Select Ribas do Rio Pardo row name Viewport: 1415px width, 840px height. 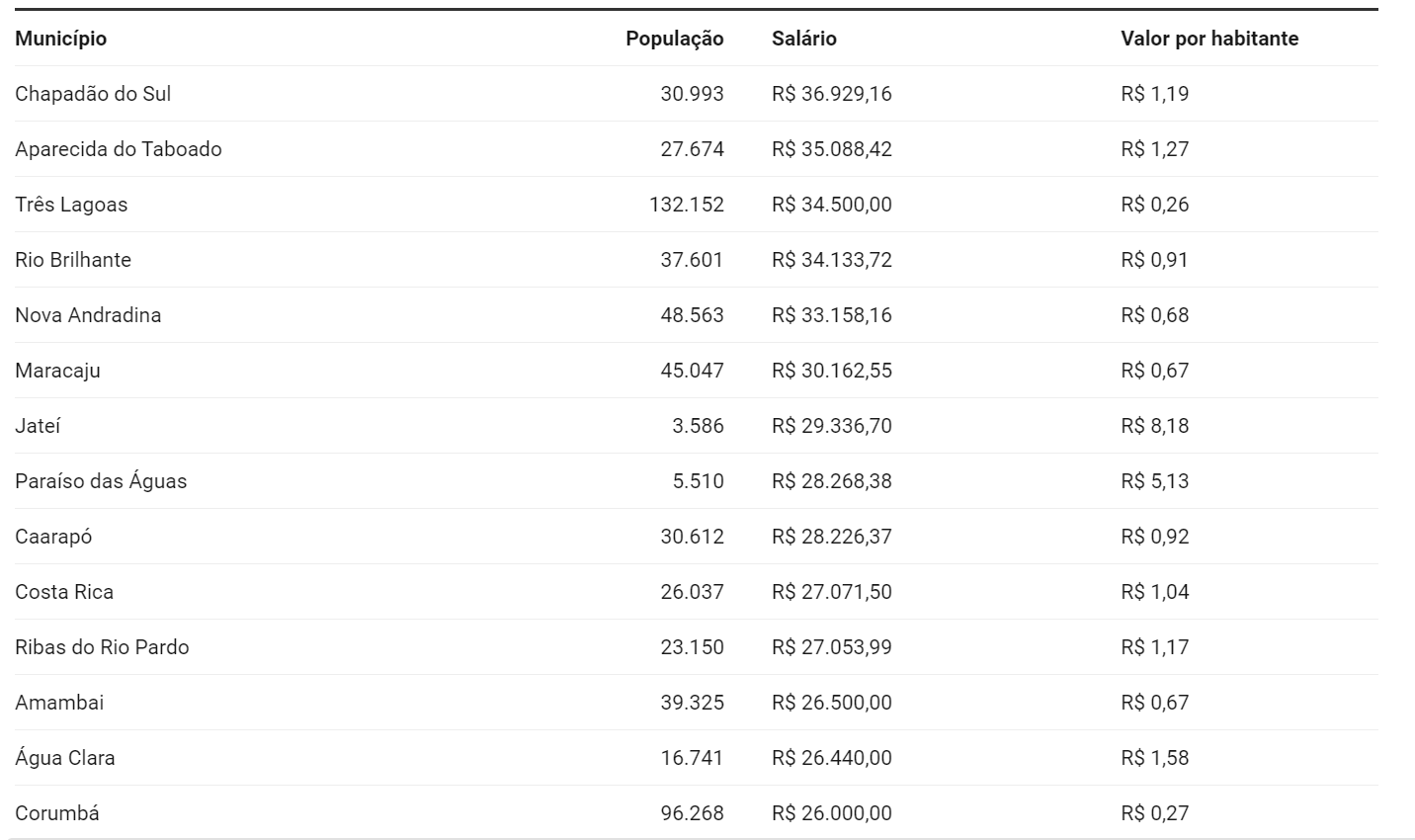[102, 647]
